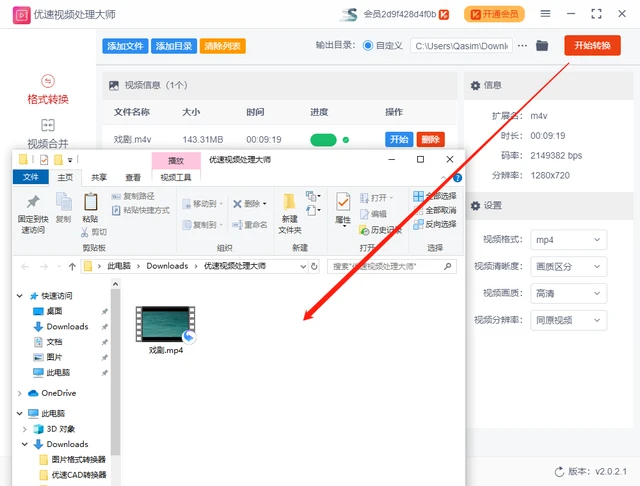Open the 视频格式 mp4 dropdown

568,240
